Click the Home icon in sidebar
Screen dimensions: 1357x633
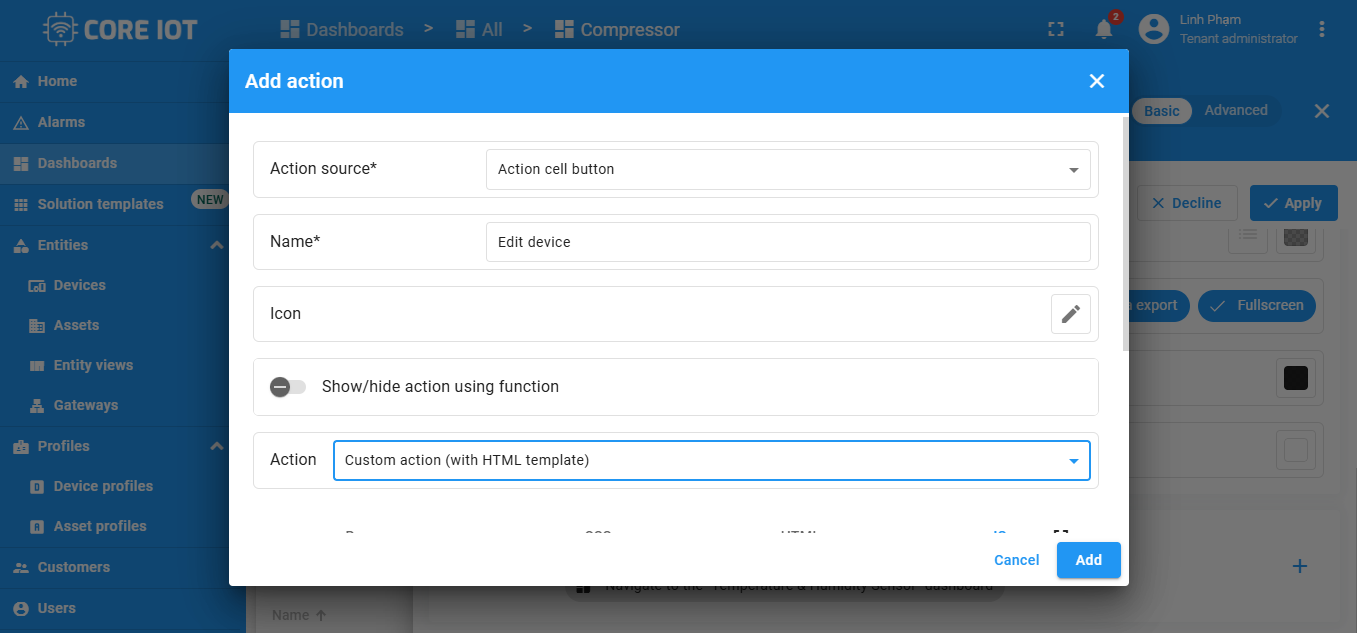coord(20,82)
